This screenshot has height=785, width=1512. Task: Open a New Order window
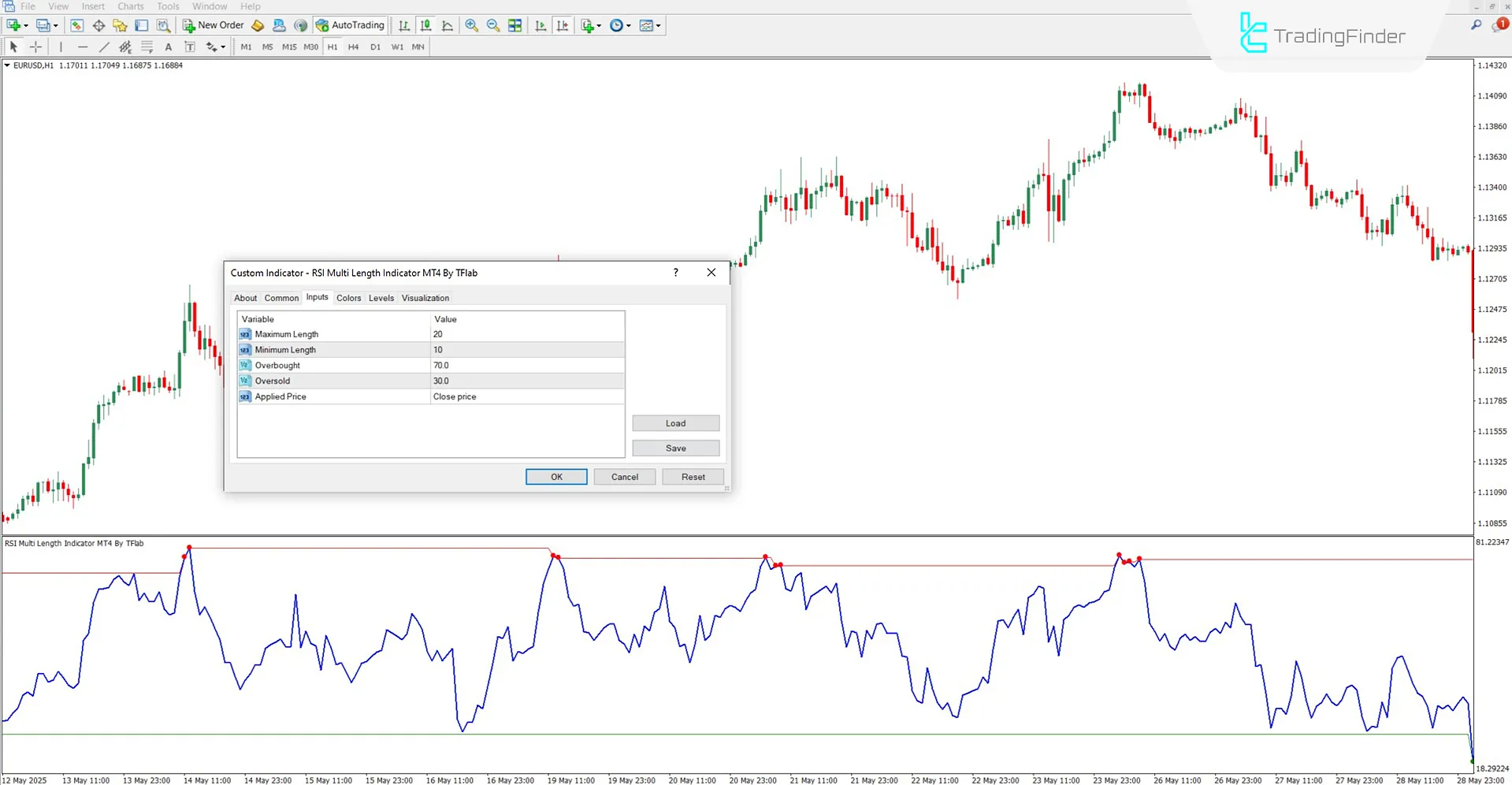(x=213, y=24)
